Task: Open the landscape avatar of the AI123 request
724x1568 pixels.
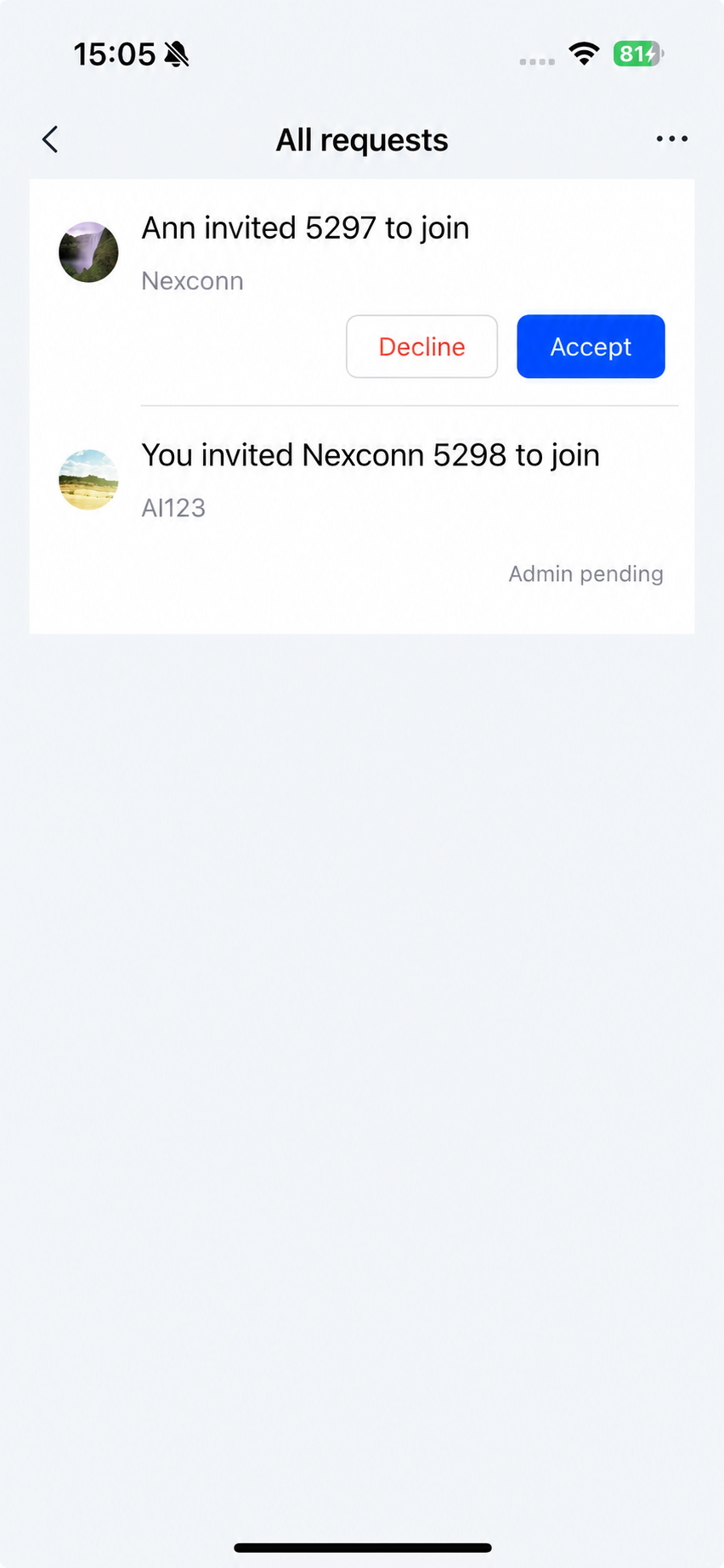Action: click(x=88, y=480)
